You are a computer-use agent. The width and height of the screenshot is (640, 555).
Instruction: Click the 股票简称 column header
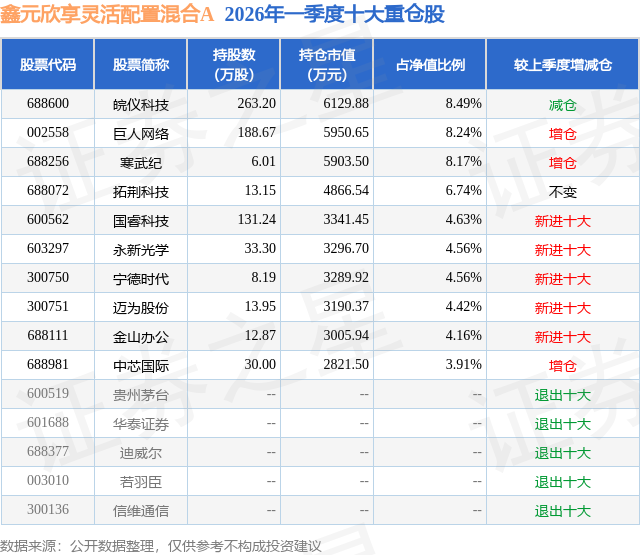[141, 64]
